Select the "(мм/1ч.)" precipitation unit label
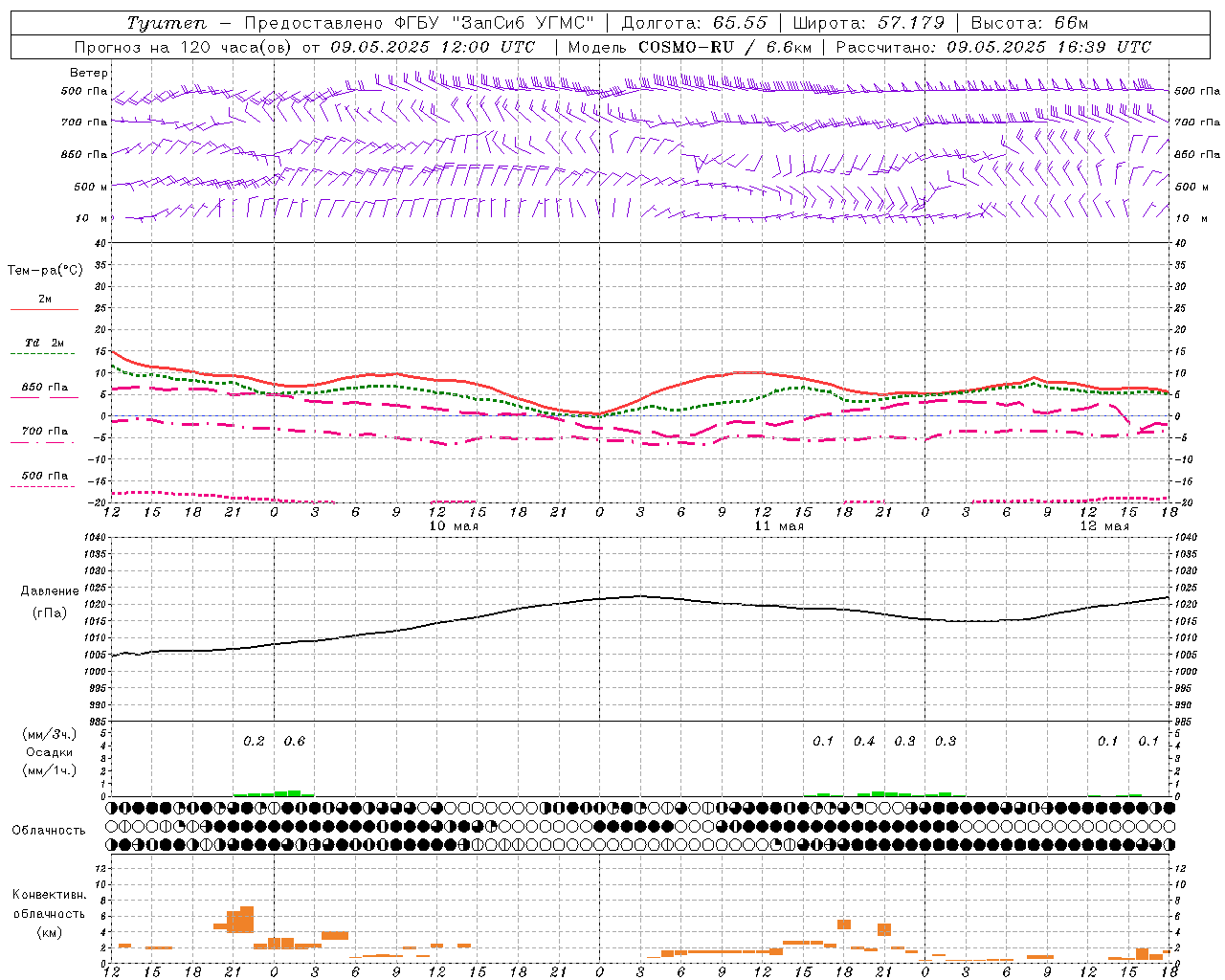The image size is (1225, 980). (50, 770)
